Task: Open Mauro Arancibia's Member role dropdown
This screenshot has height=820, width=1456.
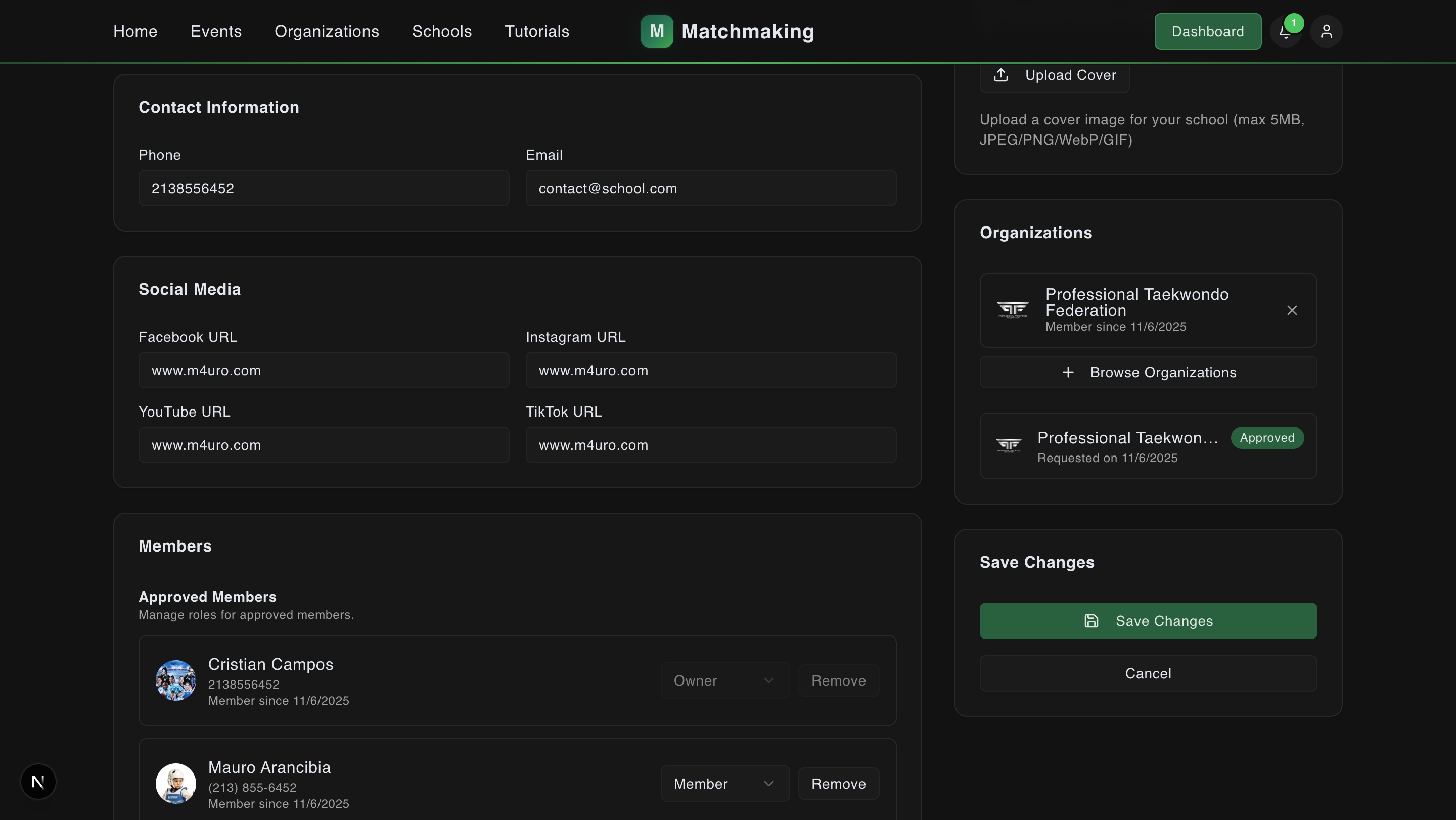Action: 724,783
